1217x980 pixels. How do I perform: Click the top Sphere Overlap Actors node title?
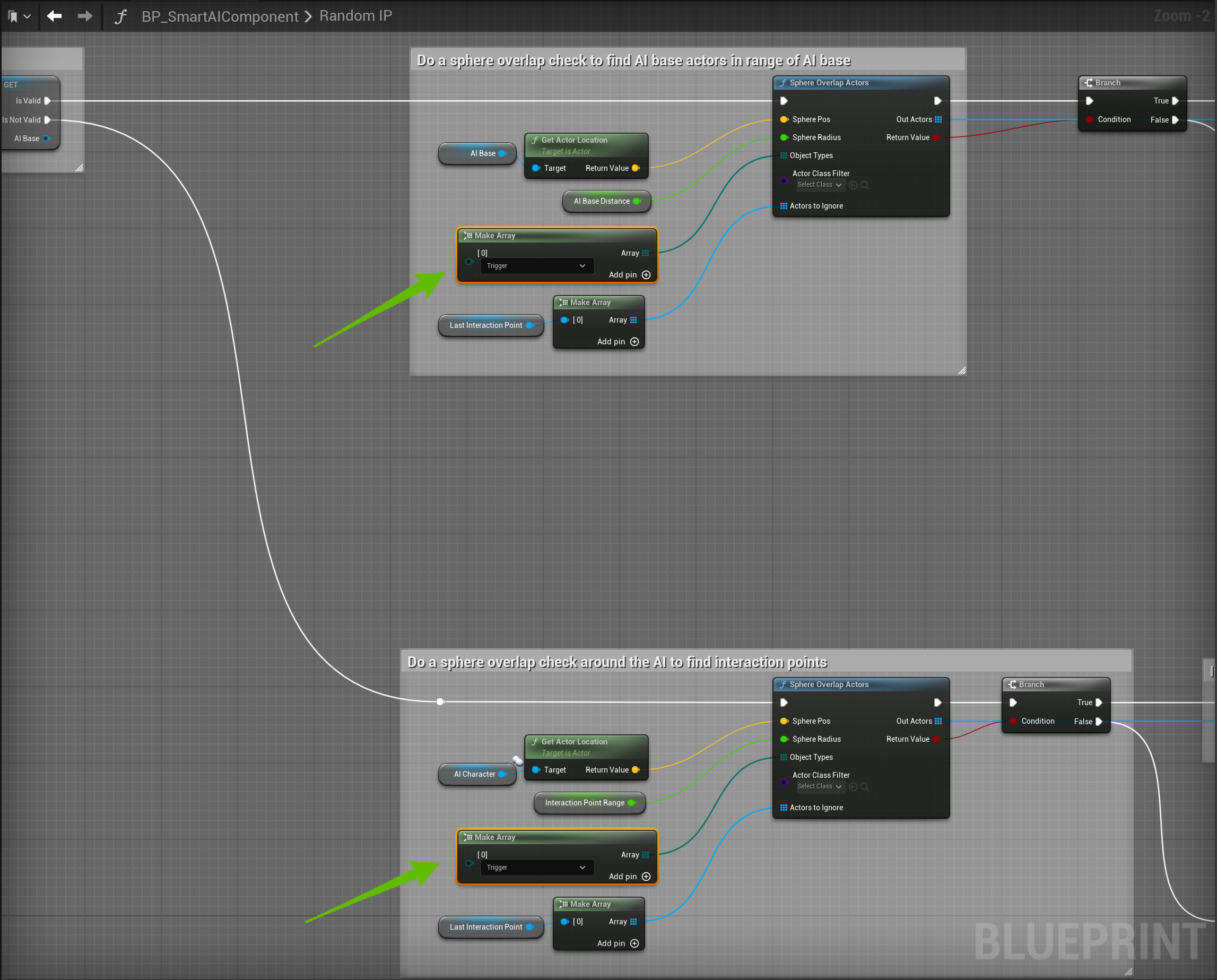point(828,83)
